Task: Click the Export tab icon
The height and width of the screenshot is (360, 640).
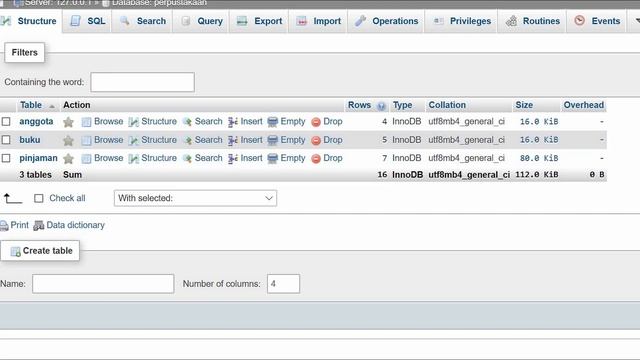Action: 242,21
